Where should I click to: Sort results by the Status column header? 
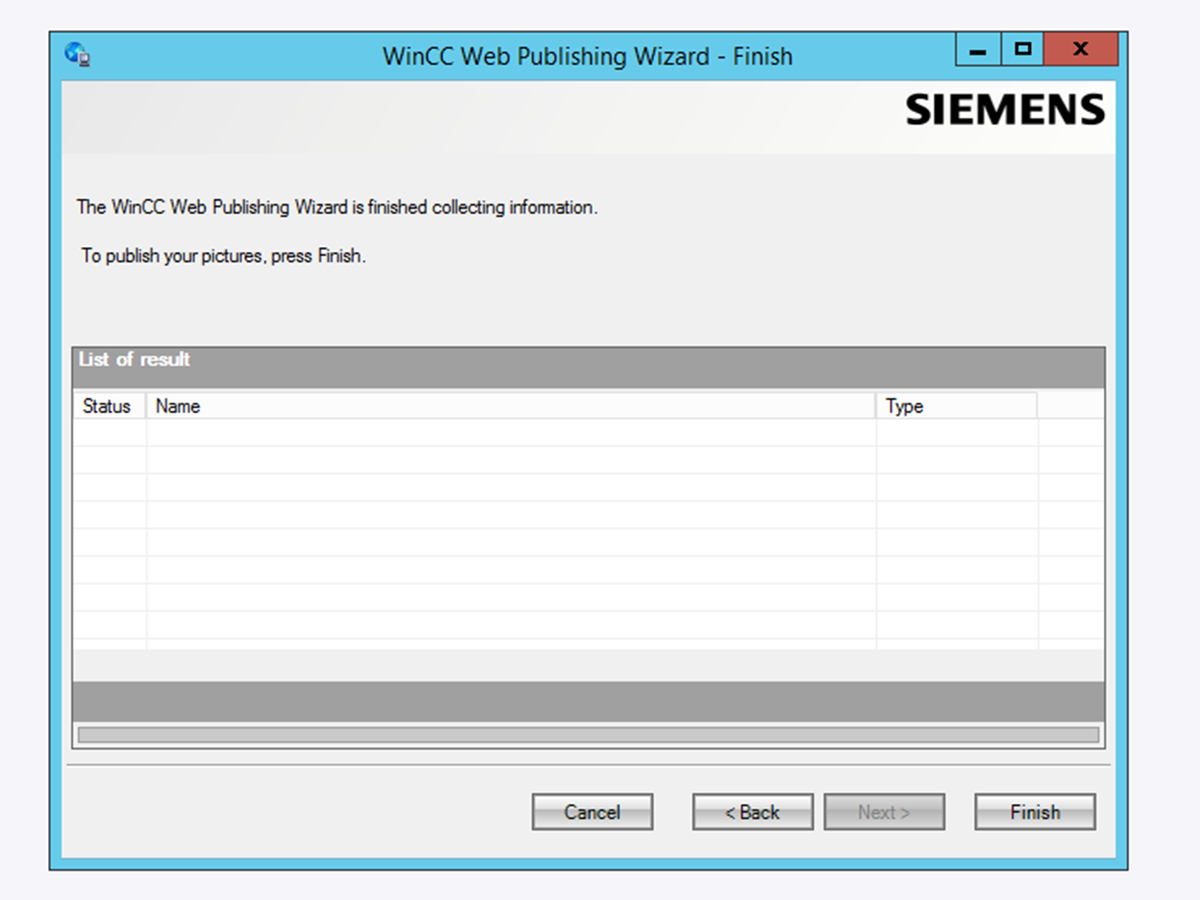click(x=109, y=406)
